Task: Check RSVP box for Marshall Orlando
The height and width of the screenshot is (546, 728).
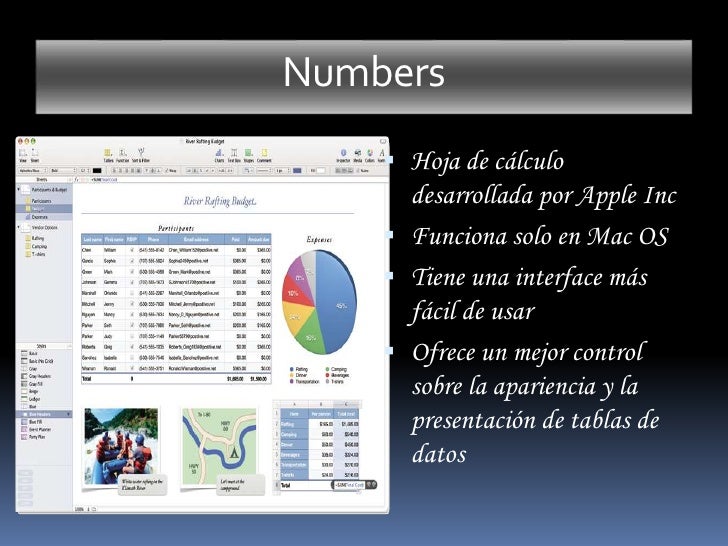Action: [132, 293]
